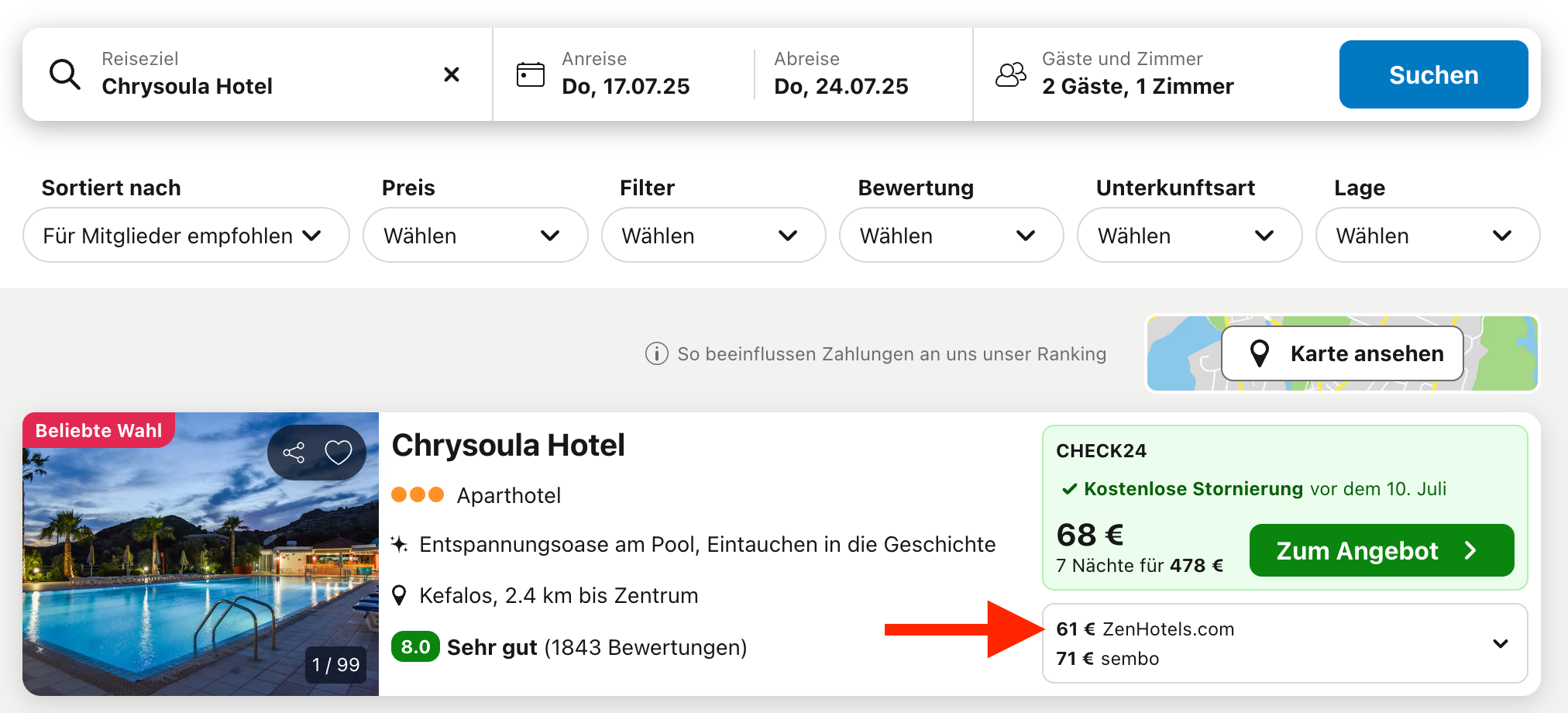
Task: Click the ranking info icon
Action: click(657, 354)
